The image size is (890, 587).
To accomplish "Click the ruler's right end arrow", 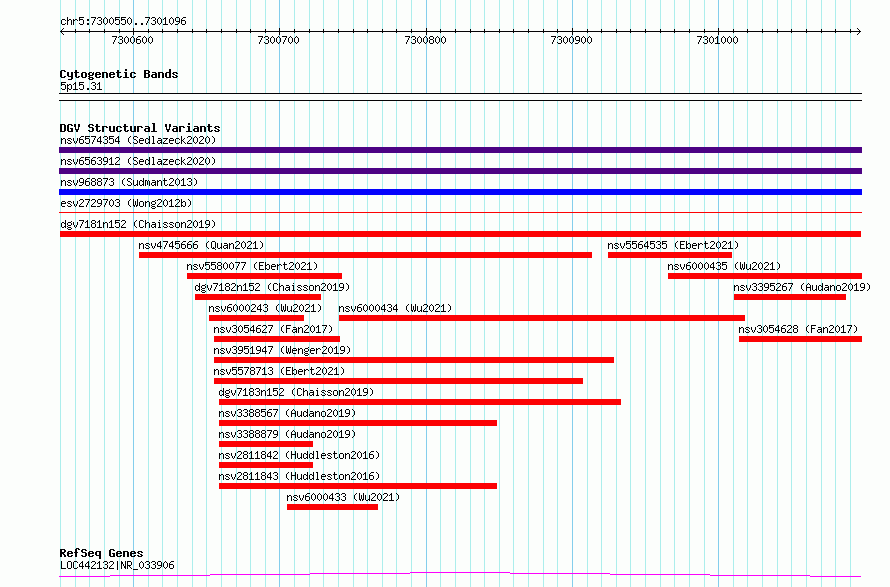I will (859, 31).
